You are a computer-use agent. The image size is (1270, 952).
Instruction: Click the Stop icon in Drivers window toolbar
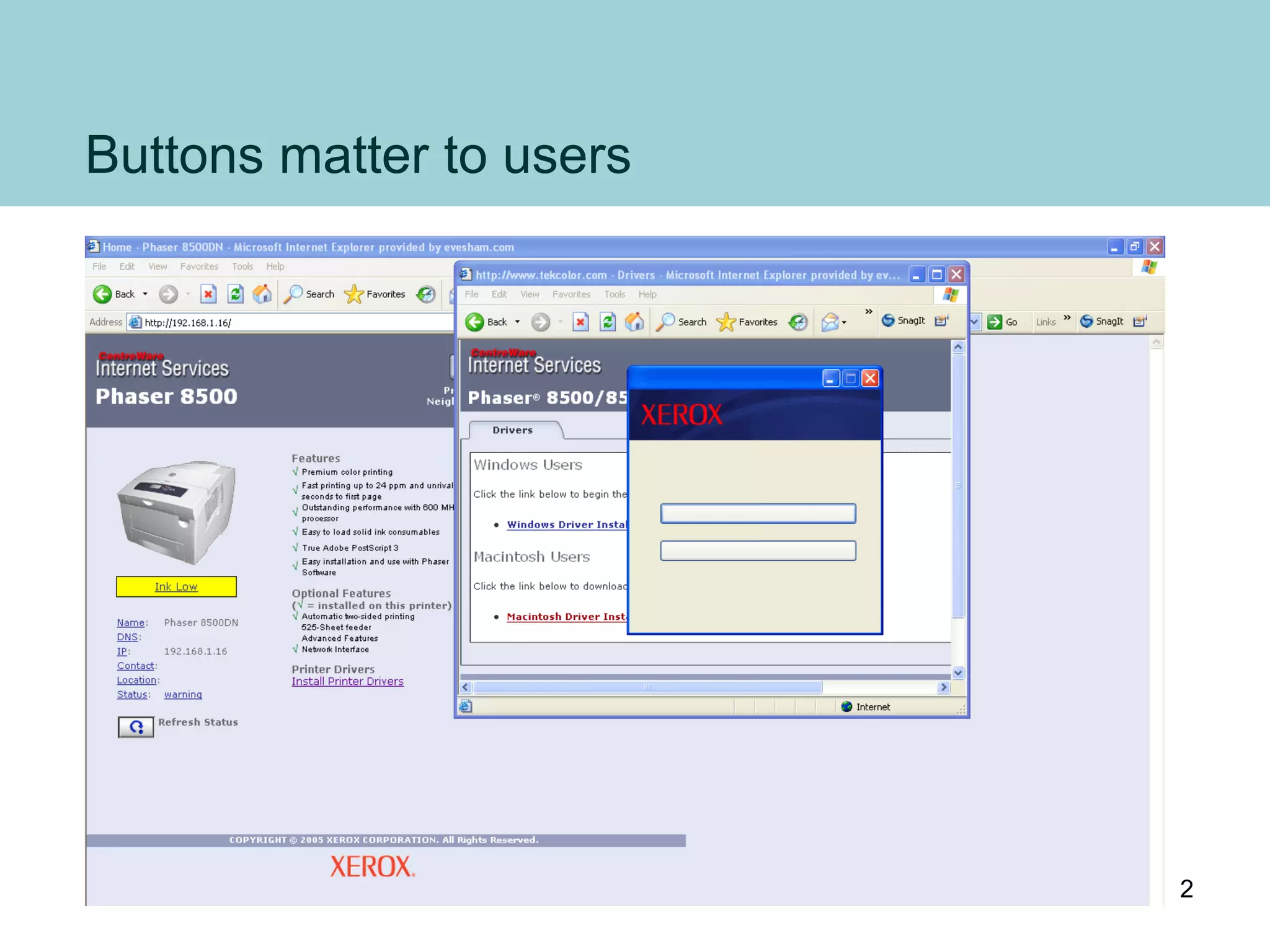pyautogui.click(x=580, y=322)
